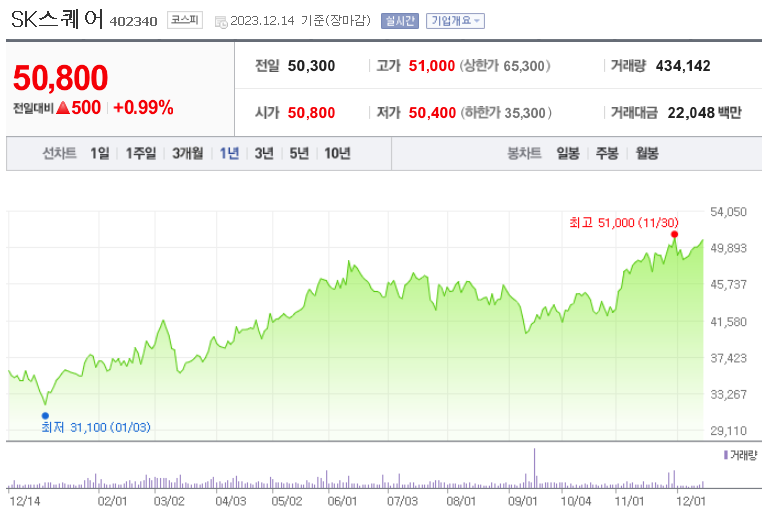762x516 pixels.
Task: Click the 41,580 y-axis label
Action: click(x=728, y=322)
